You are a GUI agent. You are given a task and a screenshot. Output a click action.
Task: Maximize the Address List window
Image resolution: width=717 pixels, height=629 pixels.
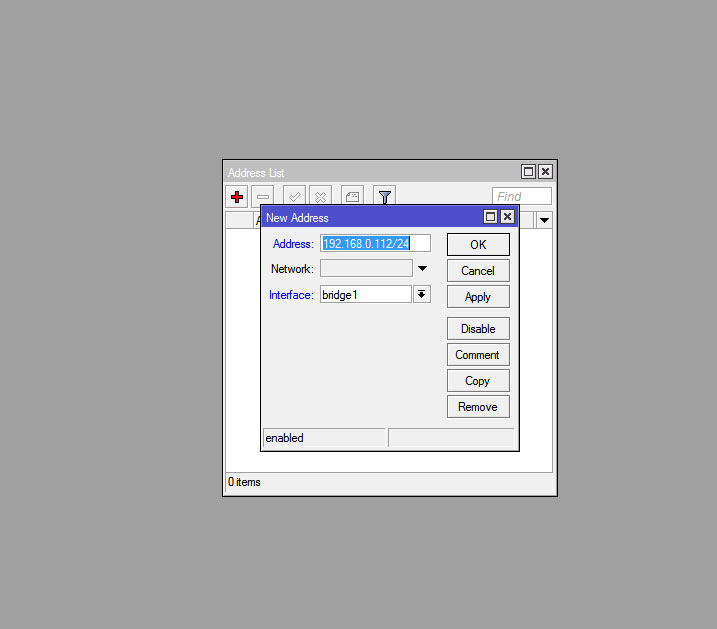tap(529, 172)
